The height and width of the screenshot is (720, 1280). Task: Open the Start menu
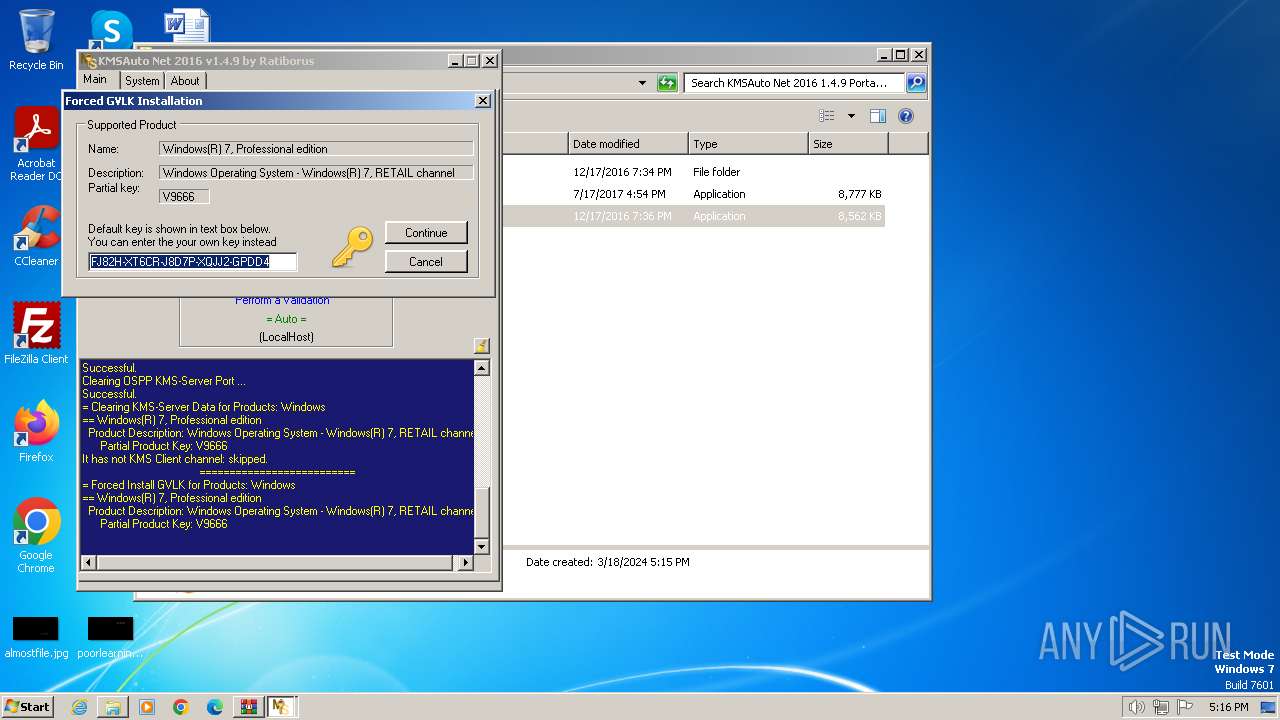pyautogui.click(x=28, y=706)
